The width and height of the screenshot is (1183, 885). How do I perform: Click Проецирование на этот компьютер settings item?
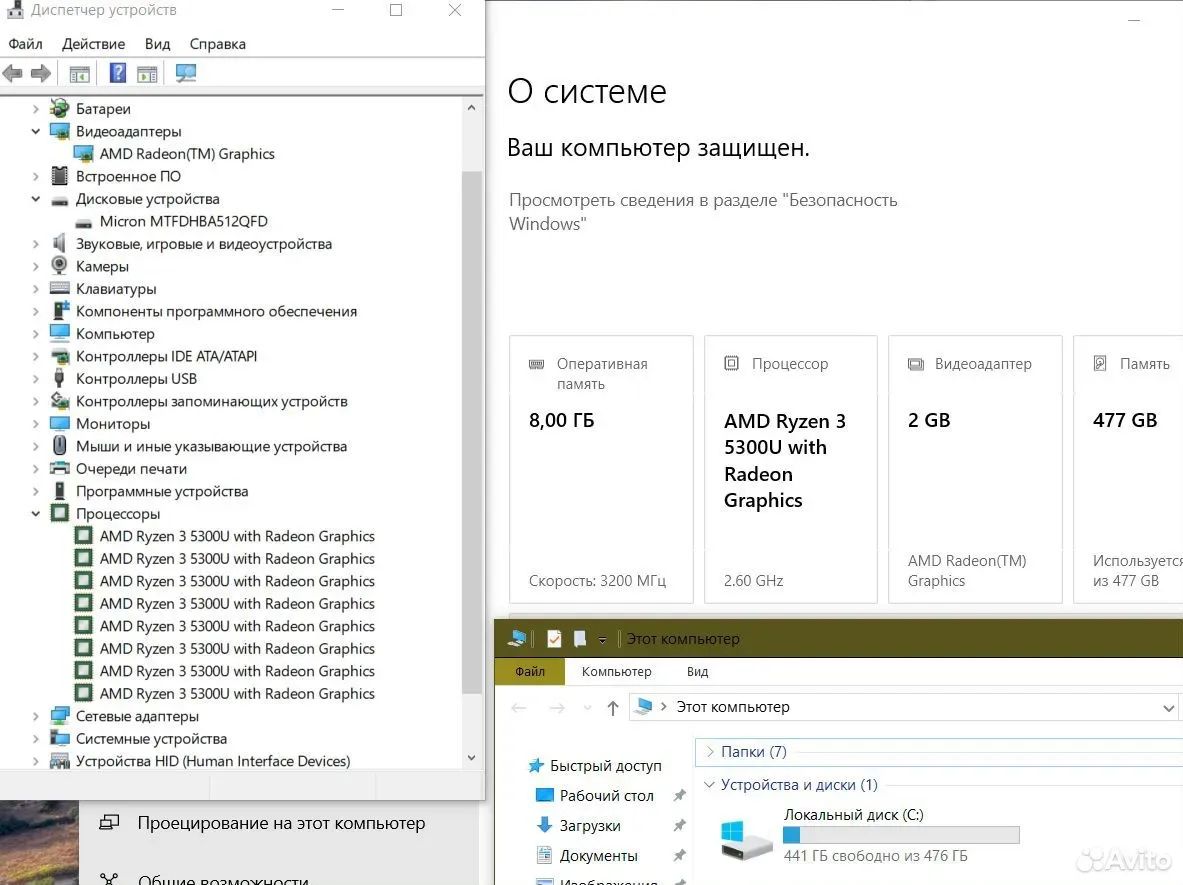click(262, 823)
